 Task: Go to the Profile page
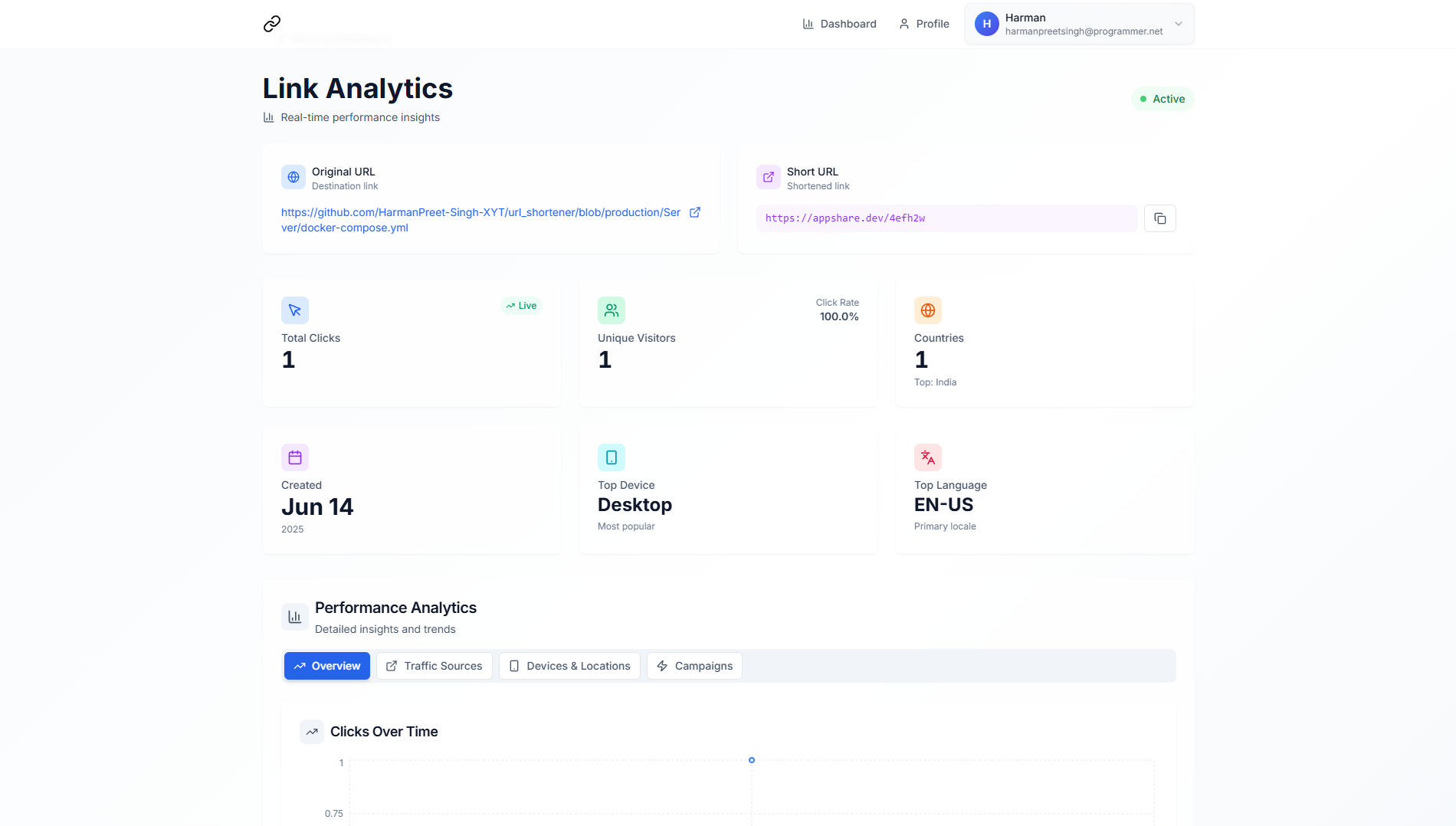923,24
